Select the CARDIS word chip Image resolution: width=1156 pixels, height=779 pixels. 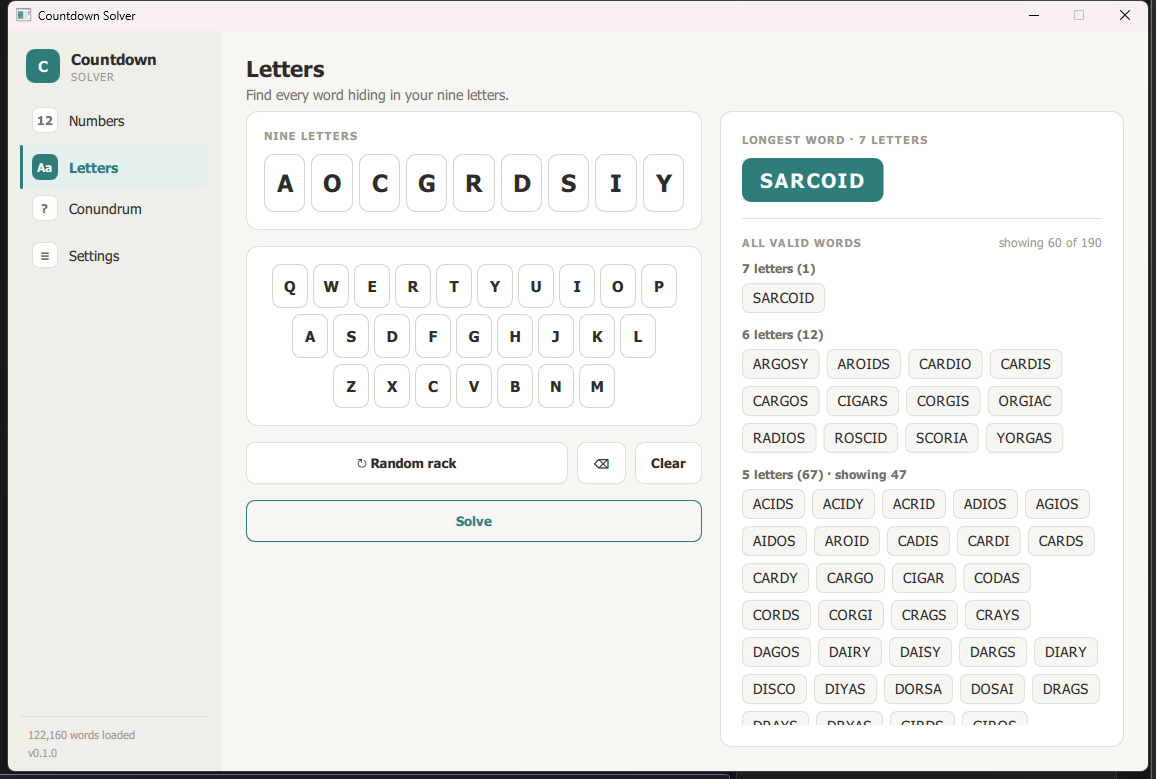(x=1026, y=364)
